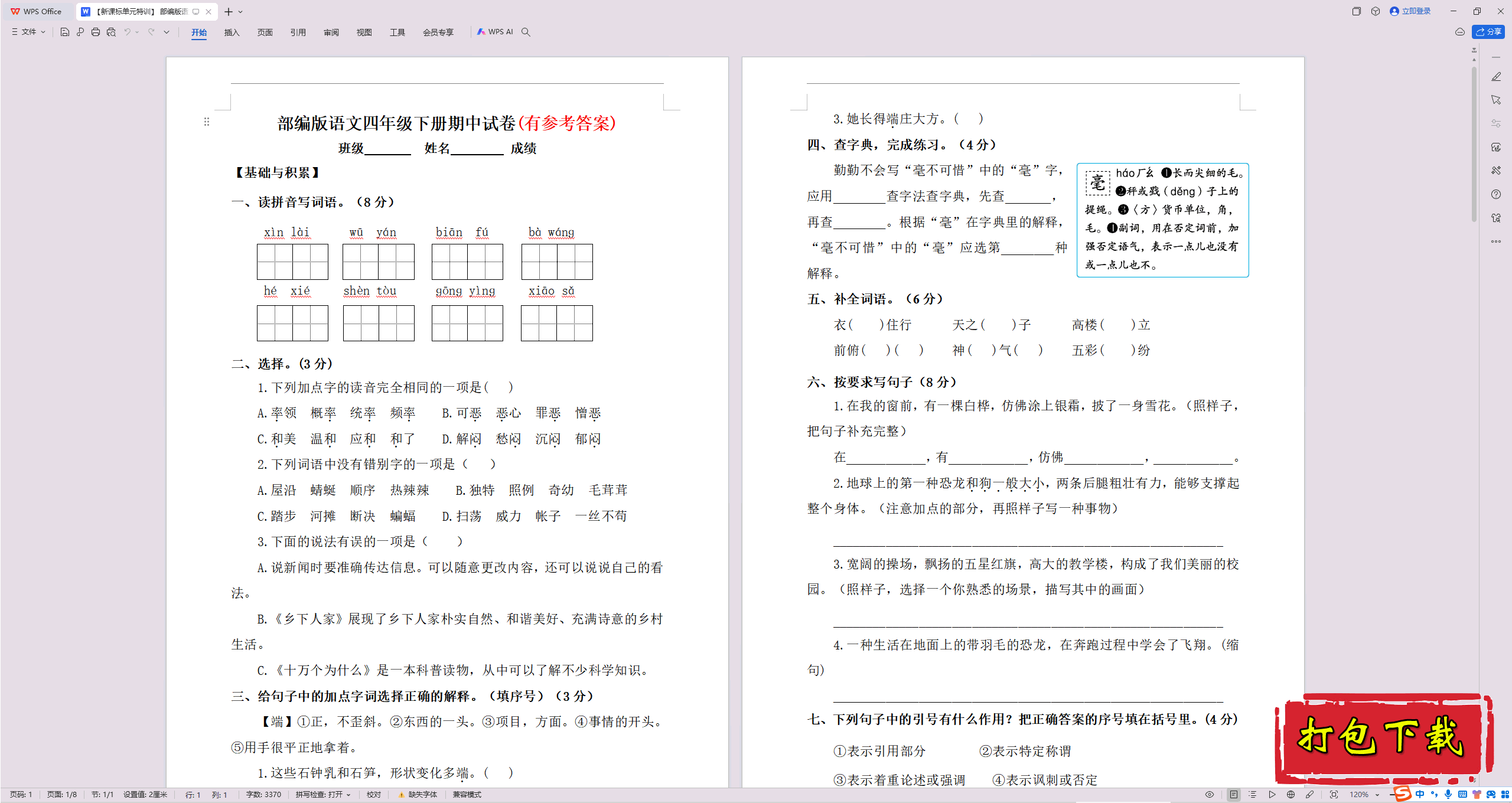
Task: Open Print Preview icon
Action: click(111, 32)
